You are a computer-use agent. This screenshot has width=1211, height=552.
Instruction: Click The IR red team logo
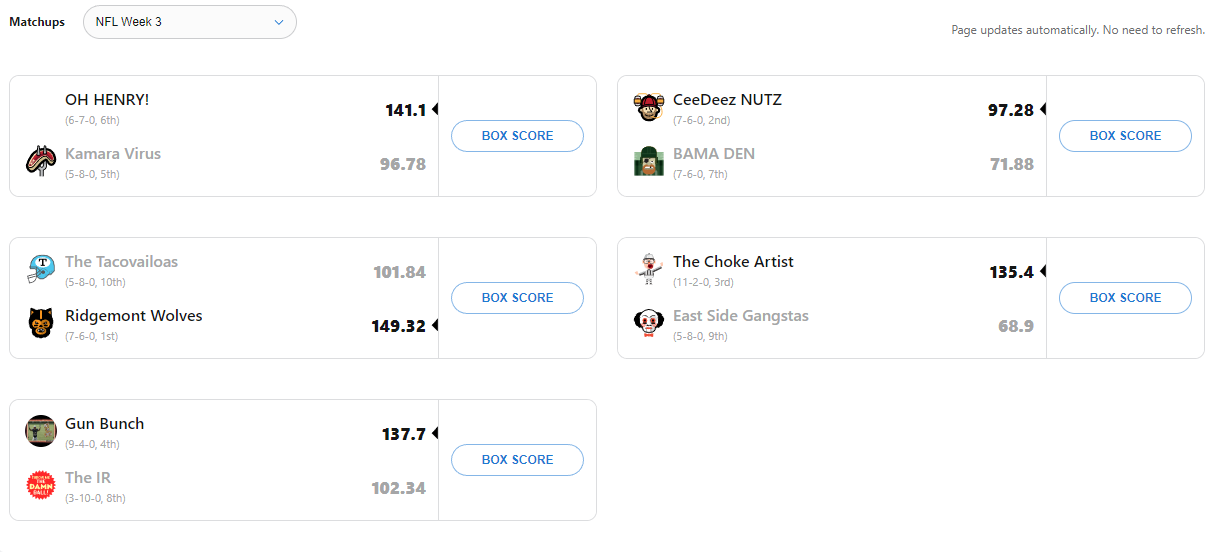click(41, 484)
